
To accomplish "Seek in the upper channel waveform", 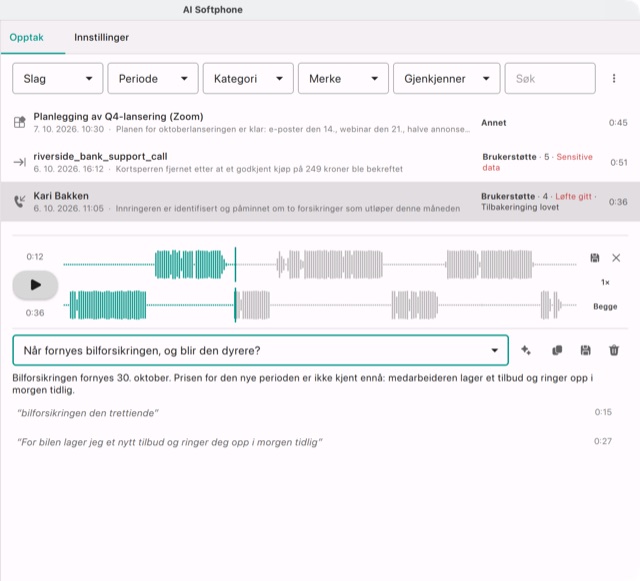I will point(320,265).
